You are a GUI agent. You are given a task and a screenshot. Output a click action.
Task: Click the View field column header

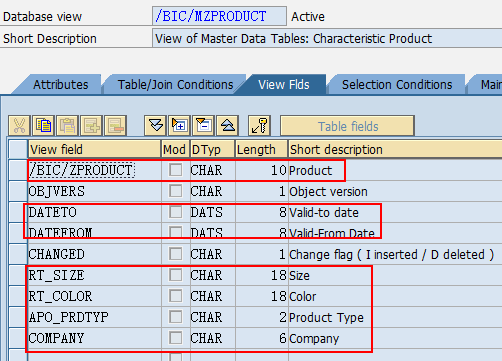[95, 149]
